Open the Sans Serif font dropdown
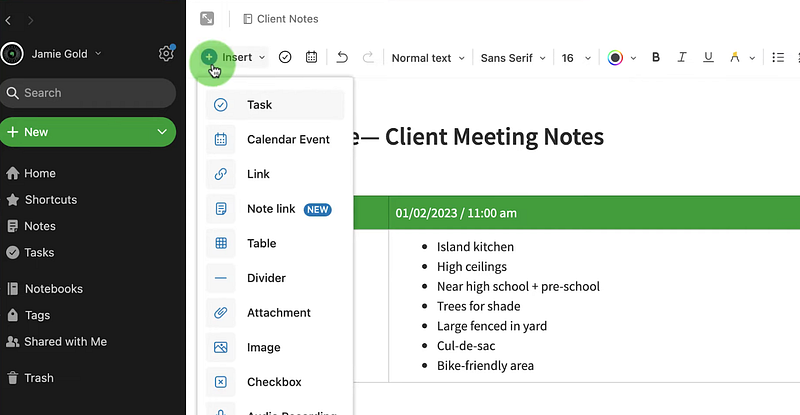800x415 pixels. [513, 58]
